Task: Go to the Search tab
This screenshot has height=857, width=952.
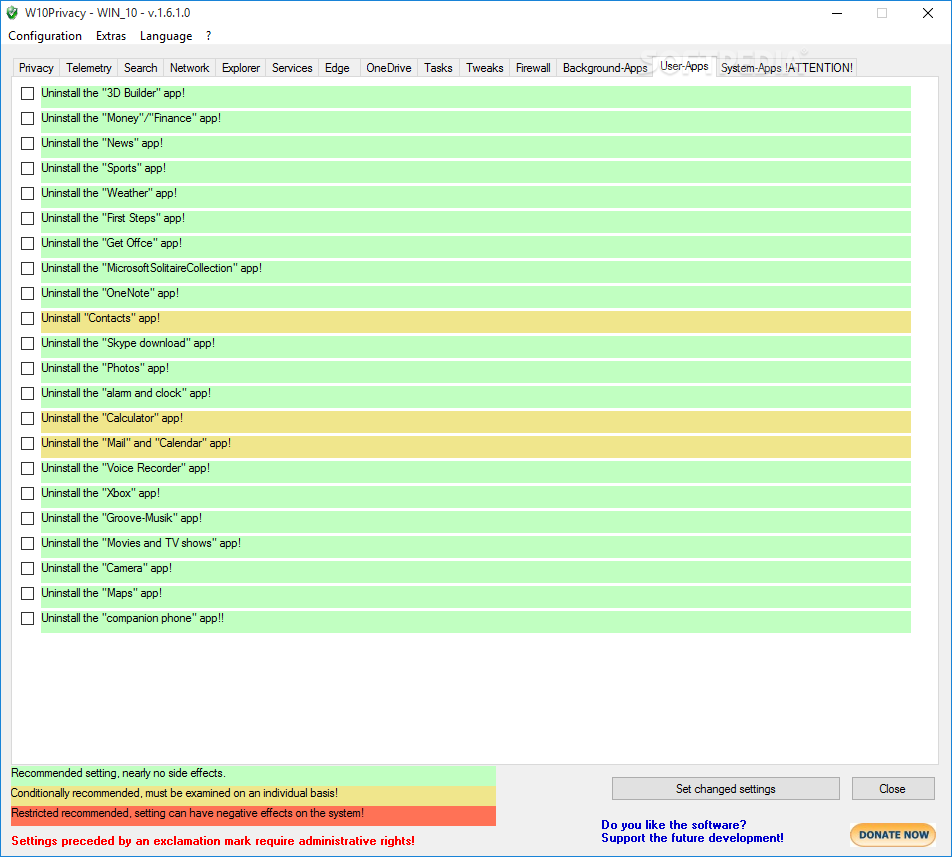Action: point(141,68)
